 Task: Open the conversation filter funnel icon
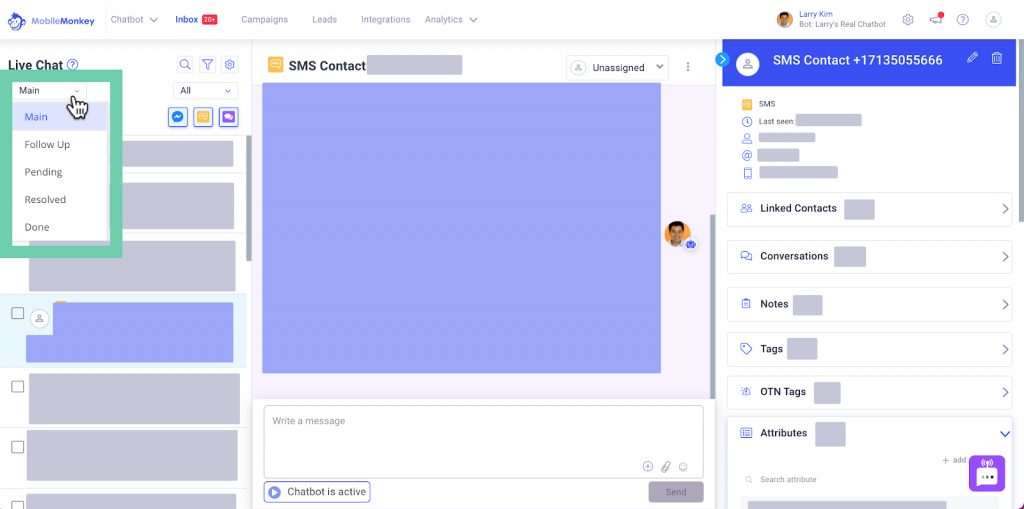click(208, 64)
